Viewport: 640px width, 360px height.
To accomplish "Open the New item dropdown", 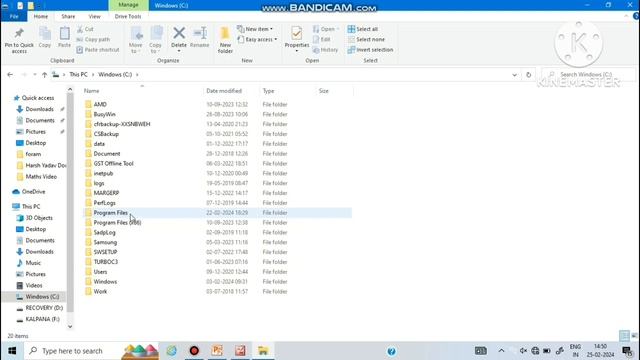I will click(255, 29).
